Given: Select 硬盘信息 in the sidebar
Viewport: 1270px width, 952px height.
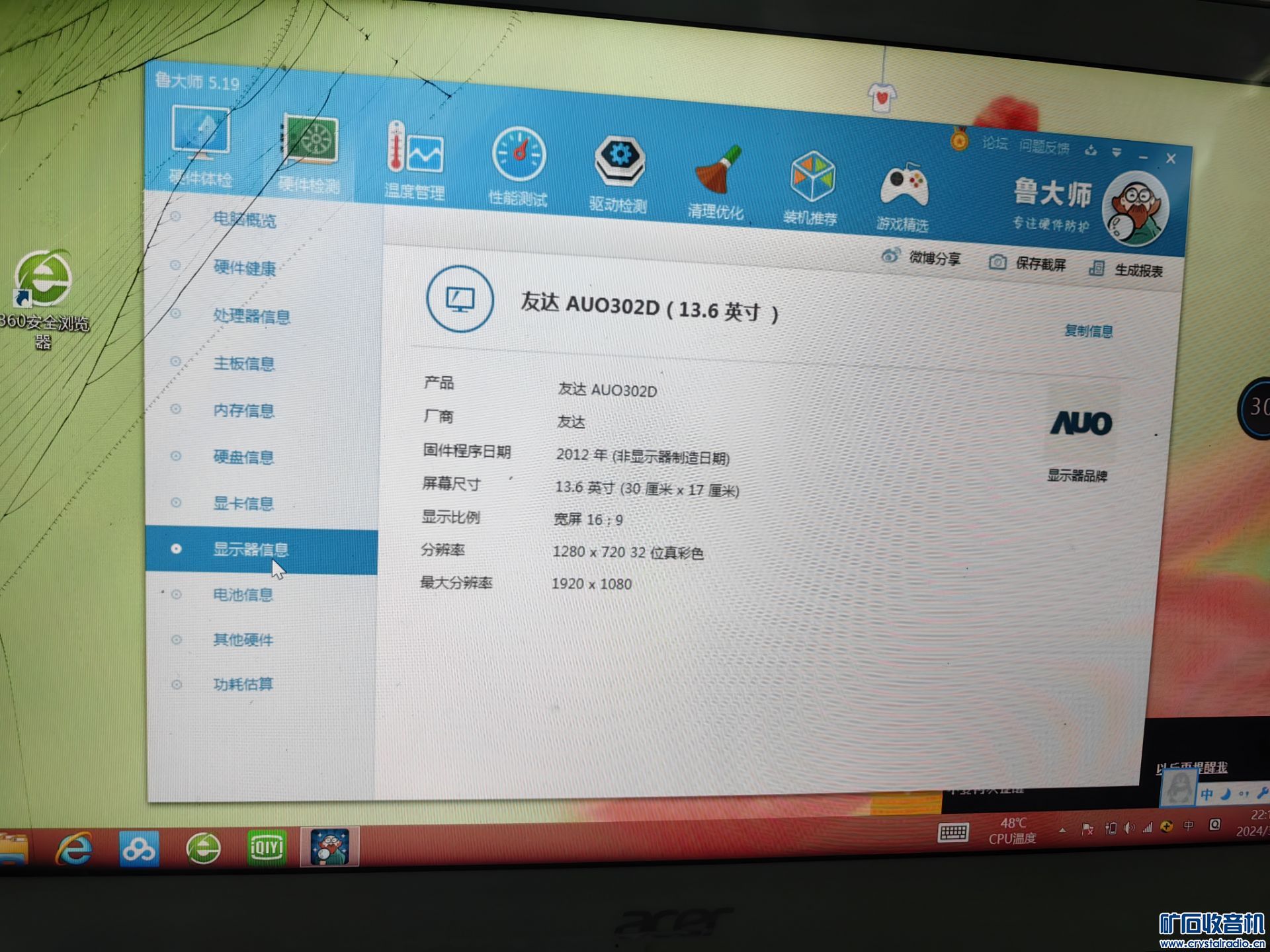Looking at the screenshot, I should [243, 457].
